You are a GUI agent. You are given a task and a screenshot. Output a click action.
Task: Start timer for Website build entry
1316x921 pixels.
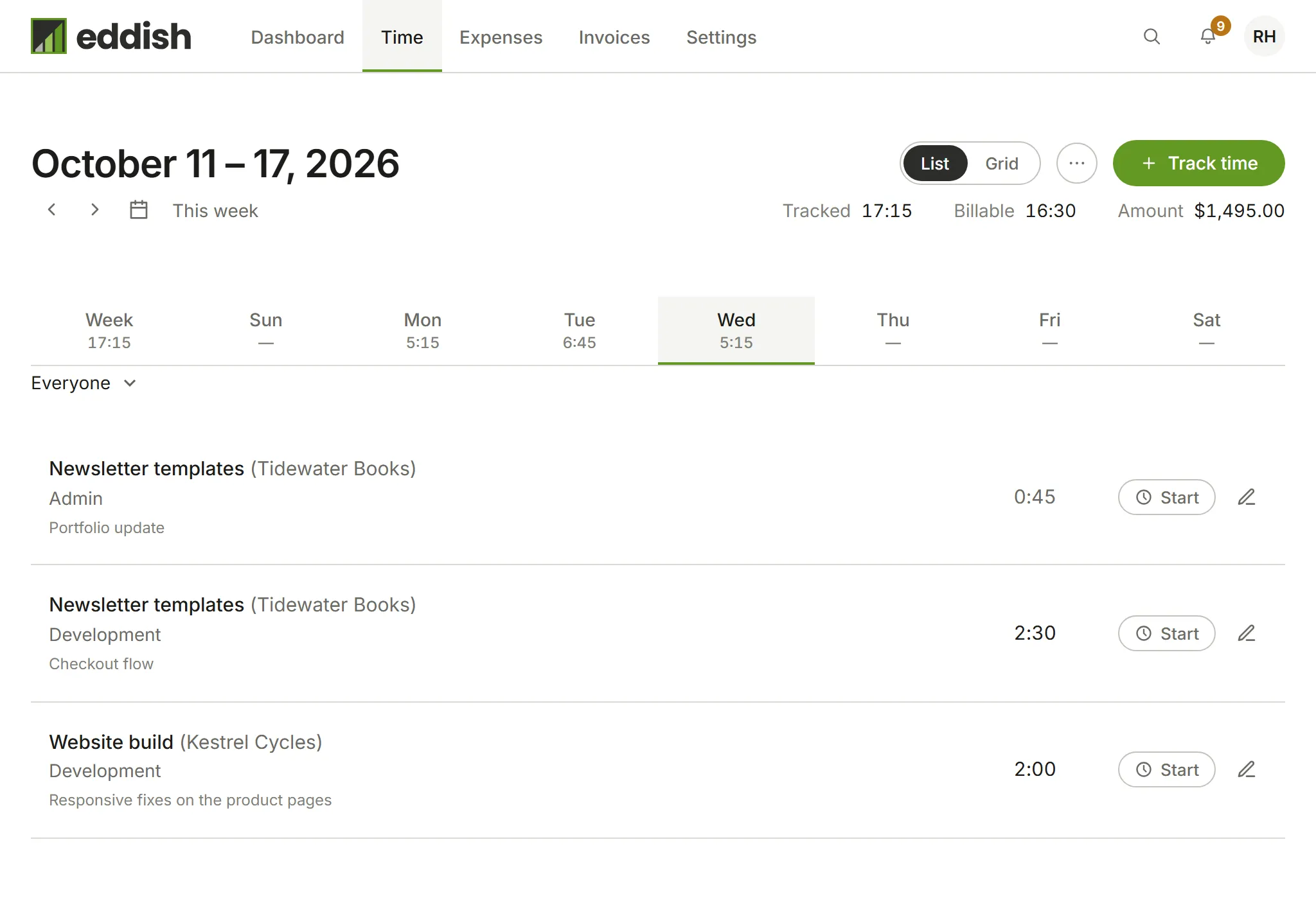(x=1166, y=769)
